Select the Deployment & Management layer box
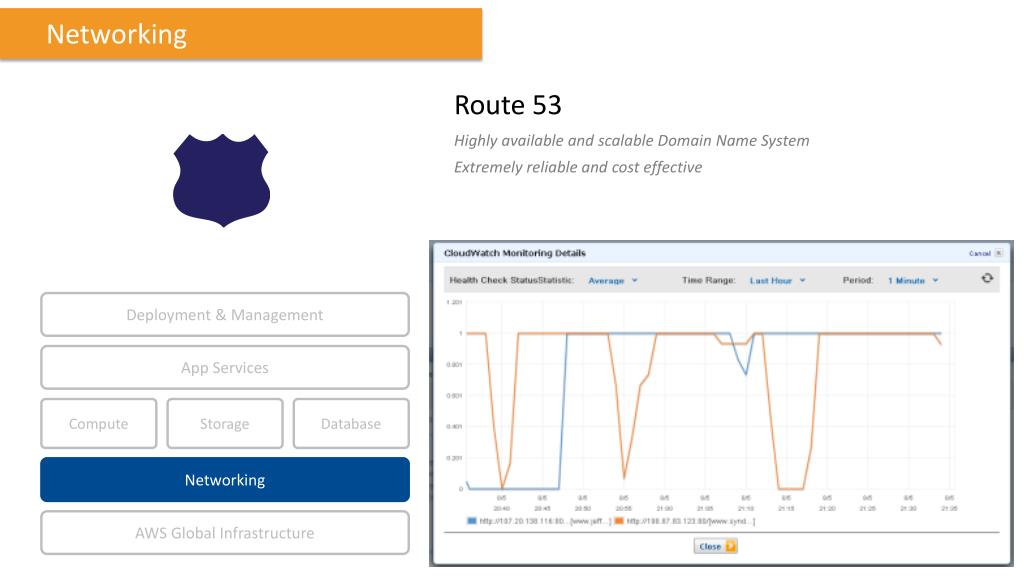Viewport: 1024px width, 576px height. point(225,315)
